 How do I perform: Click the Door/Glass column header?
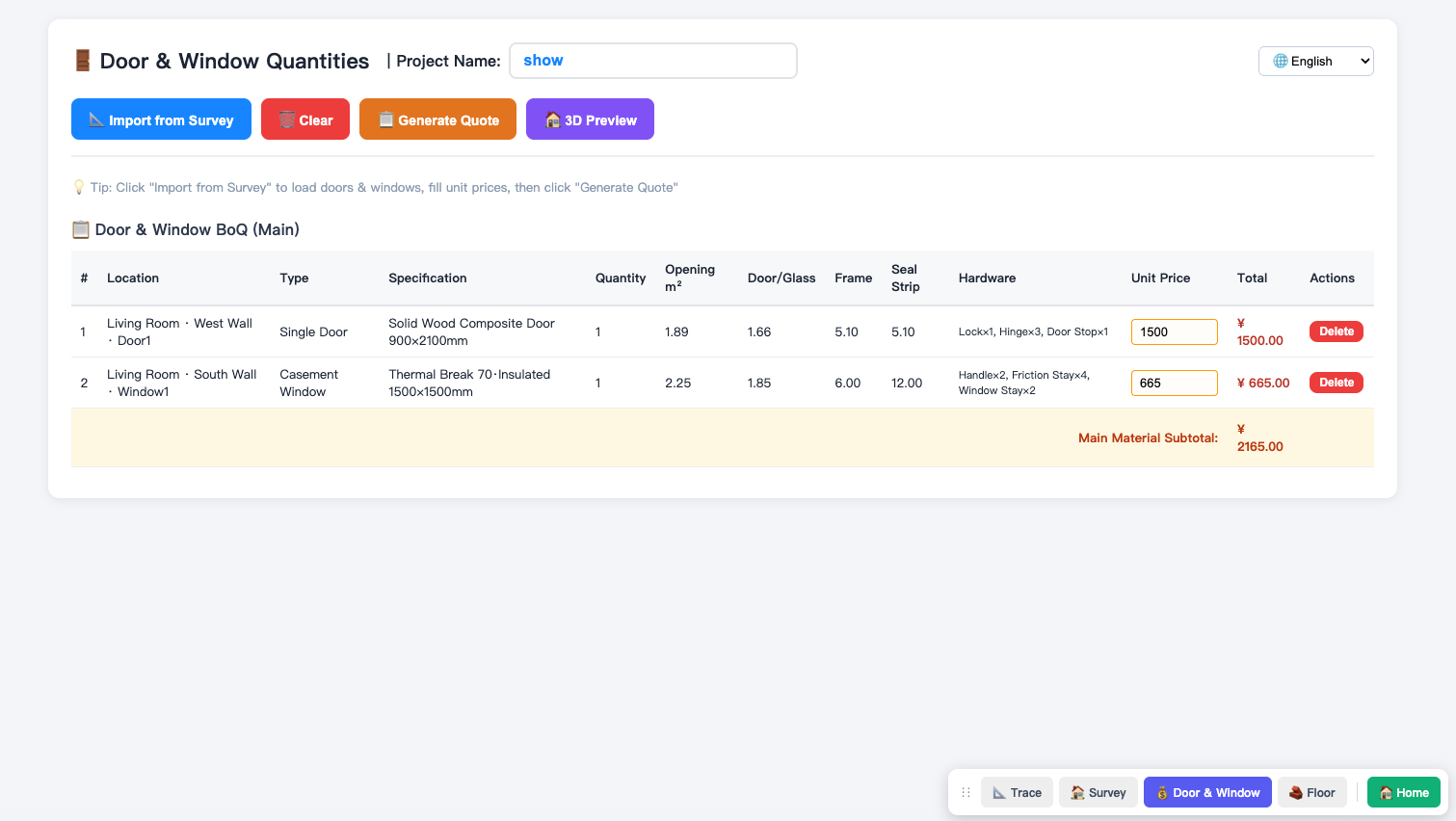click(x=781, y=278)
